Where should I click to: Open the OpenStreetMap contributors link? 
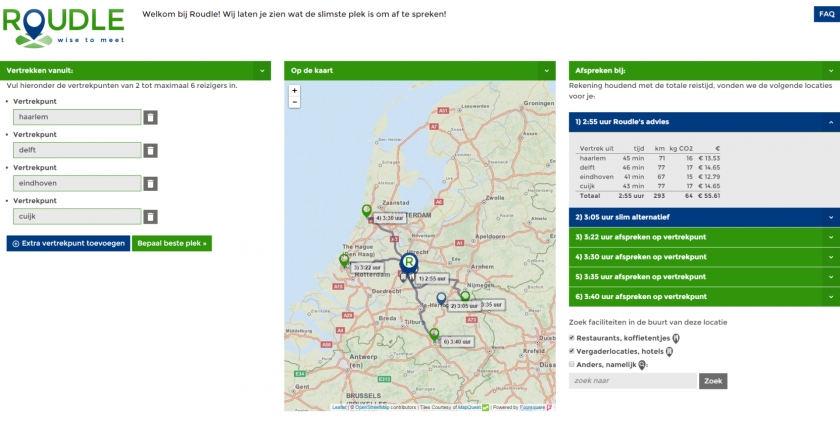[x=372, y=408]
